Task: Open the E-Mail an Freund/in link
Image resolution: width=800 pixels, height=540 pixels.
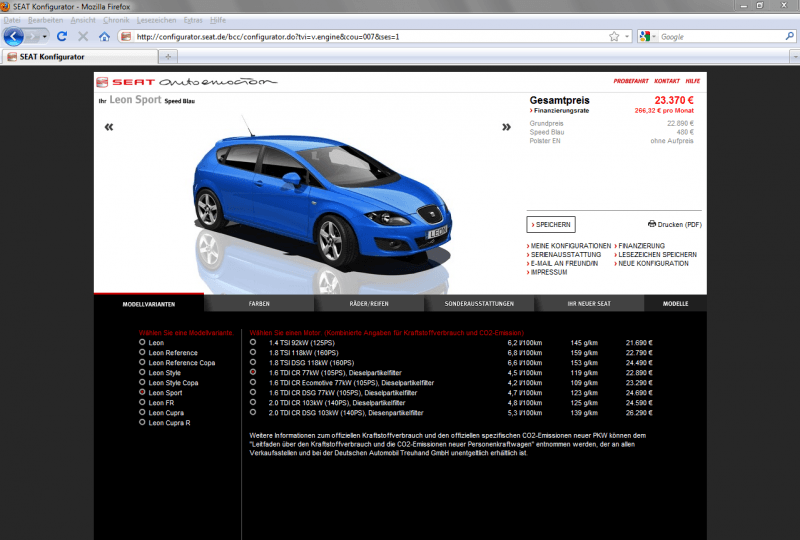Action: 562,264
